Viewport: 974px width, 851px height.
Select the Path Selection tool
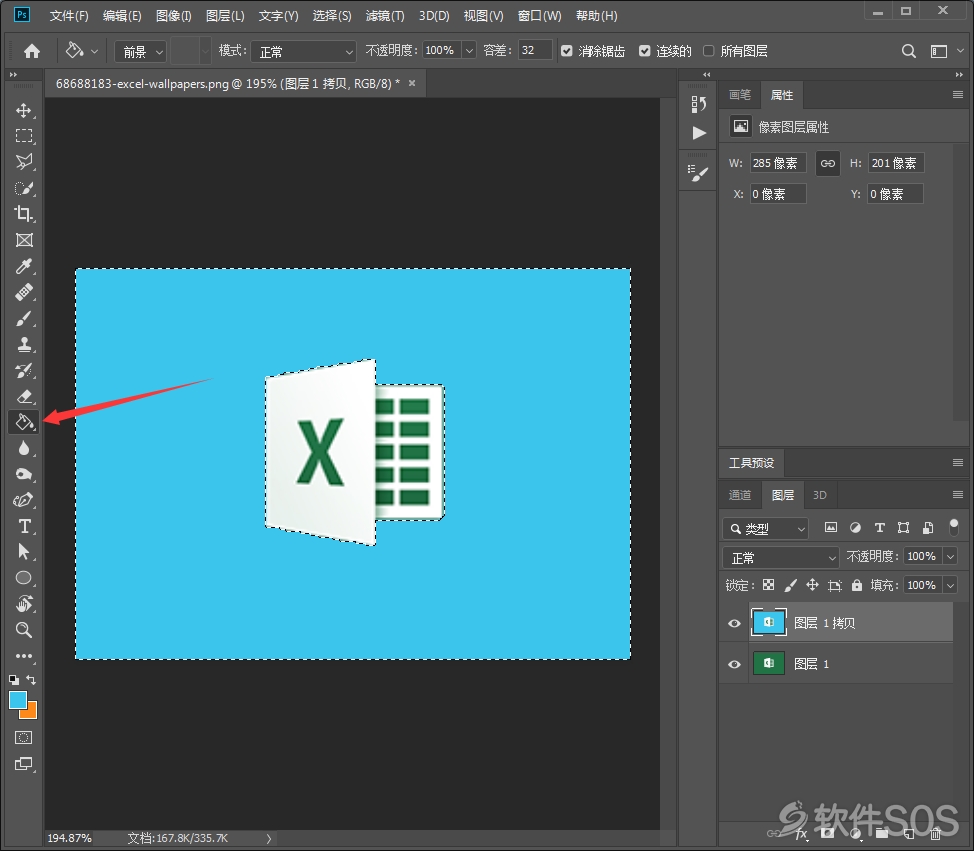tap(24, 552)
